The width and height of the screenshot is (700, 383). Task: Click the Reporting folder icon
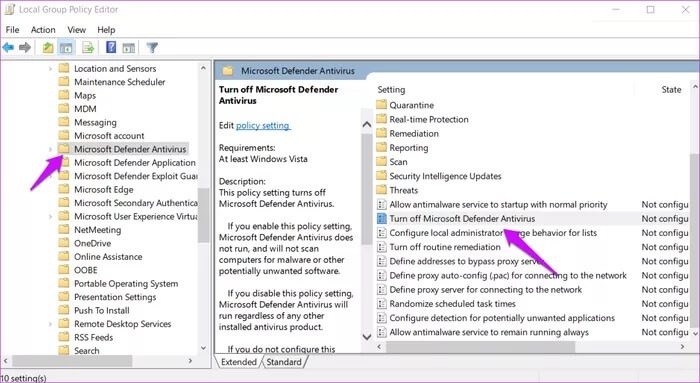381,148
